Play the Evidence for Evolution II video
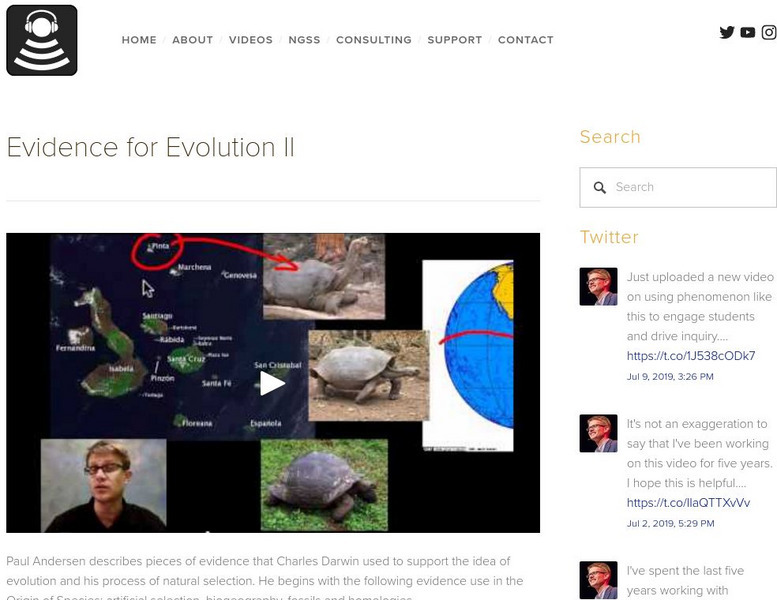Image resolution: width=777 pixels, height=600 pixels. [273, 383]
